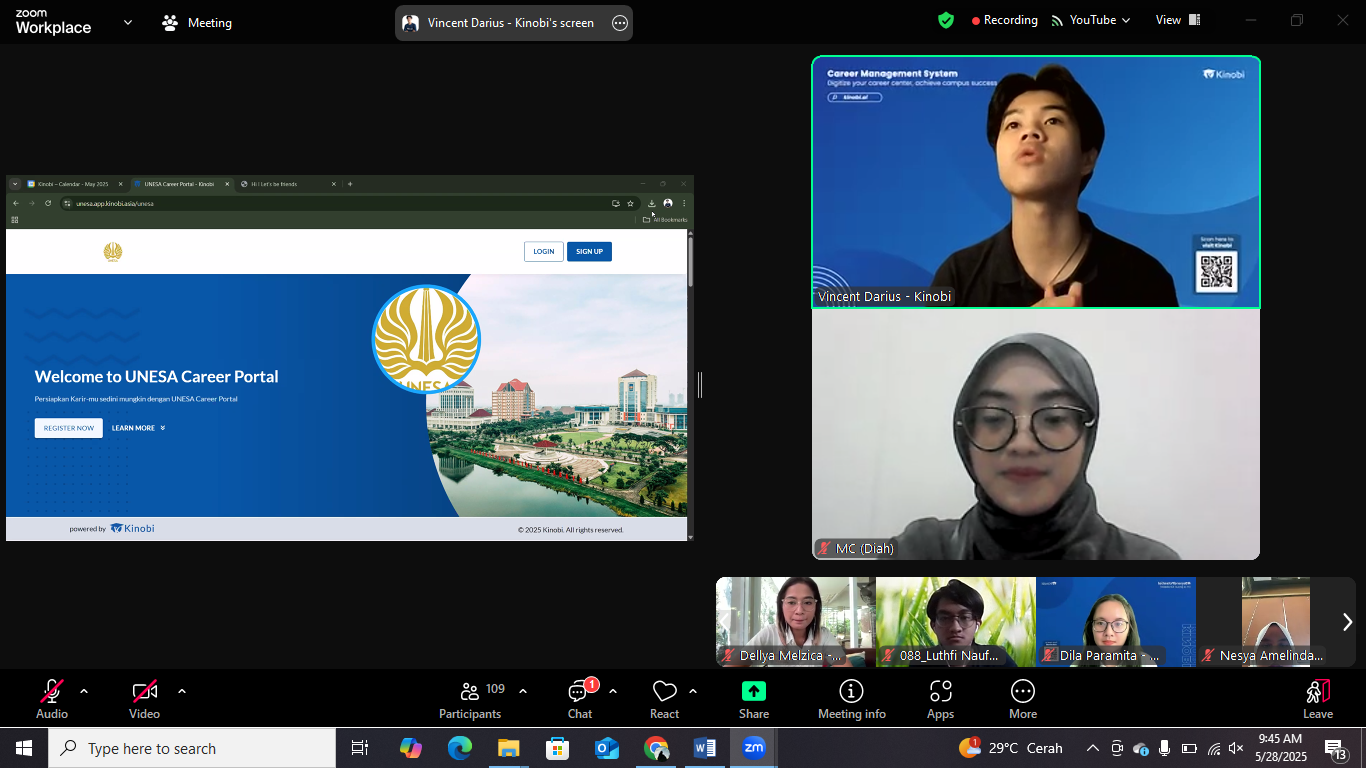Click the React heart icon
This screenshot has width=1366, height=768.
pyautogui.click(x=664, y=691)
